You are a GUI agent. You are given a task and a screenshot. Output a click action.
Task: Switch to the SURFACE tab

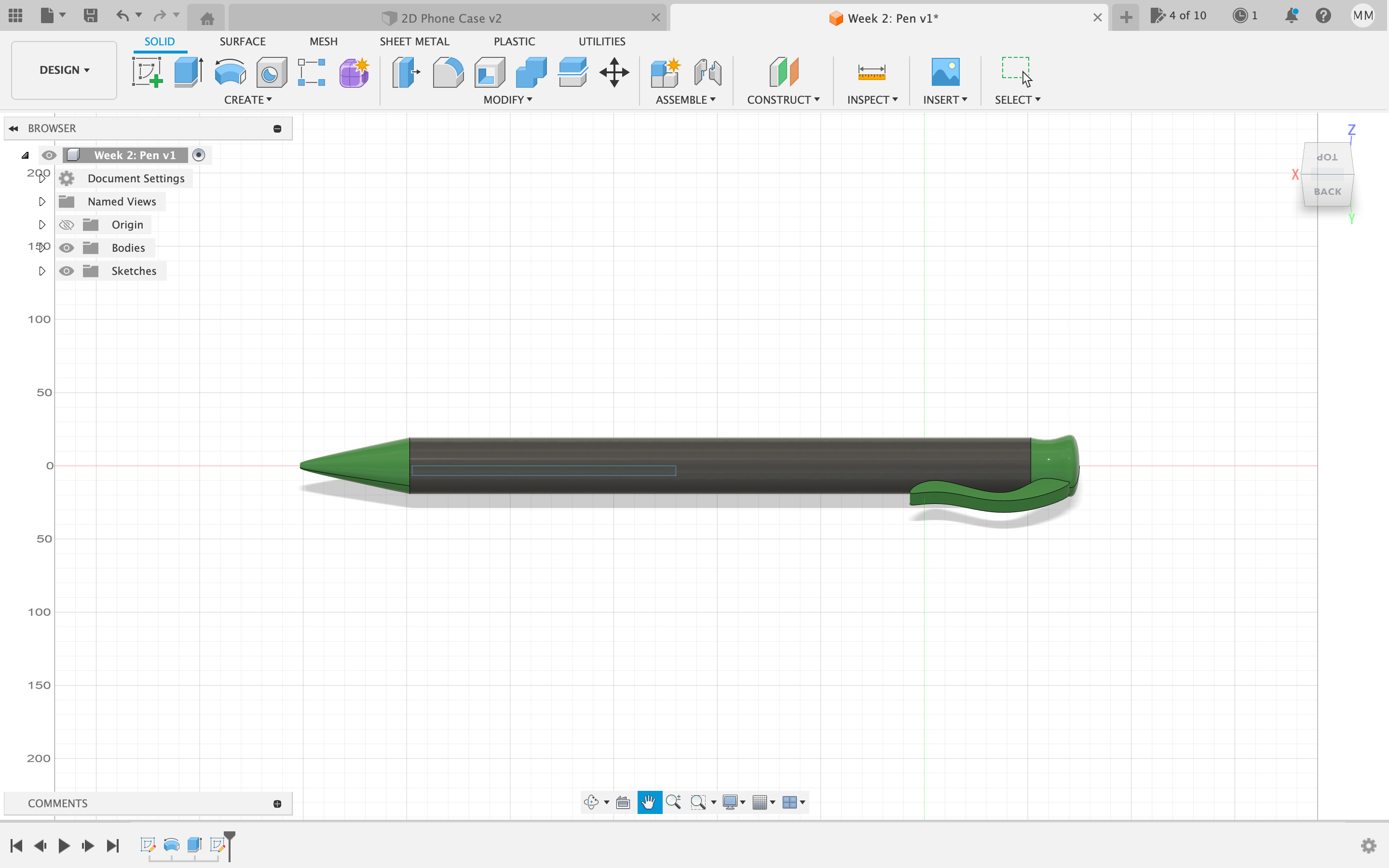(x=242, y=41)
